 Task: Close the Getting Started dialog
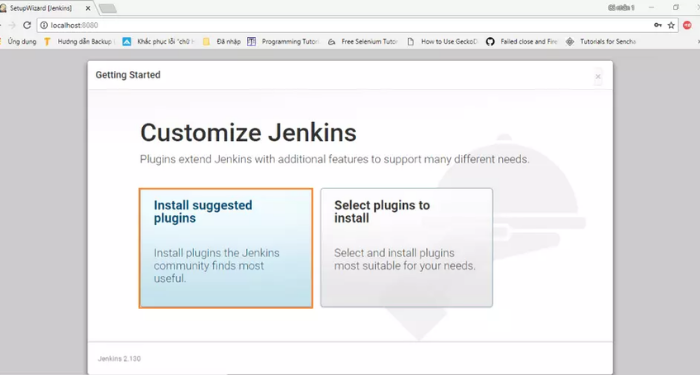pyautogui.click(x=598, y=76)
